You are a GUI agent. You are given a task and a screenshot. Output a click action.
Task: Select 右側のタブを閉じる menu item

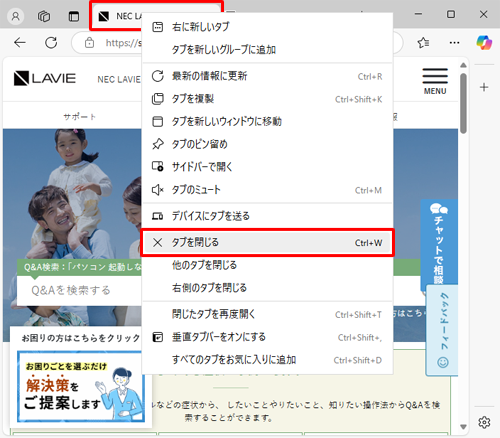click(267, 288)
